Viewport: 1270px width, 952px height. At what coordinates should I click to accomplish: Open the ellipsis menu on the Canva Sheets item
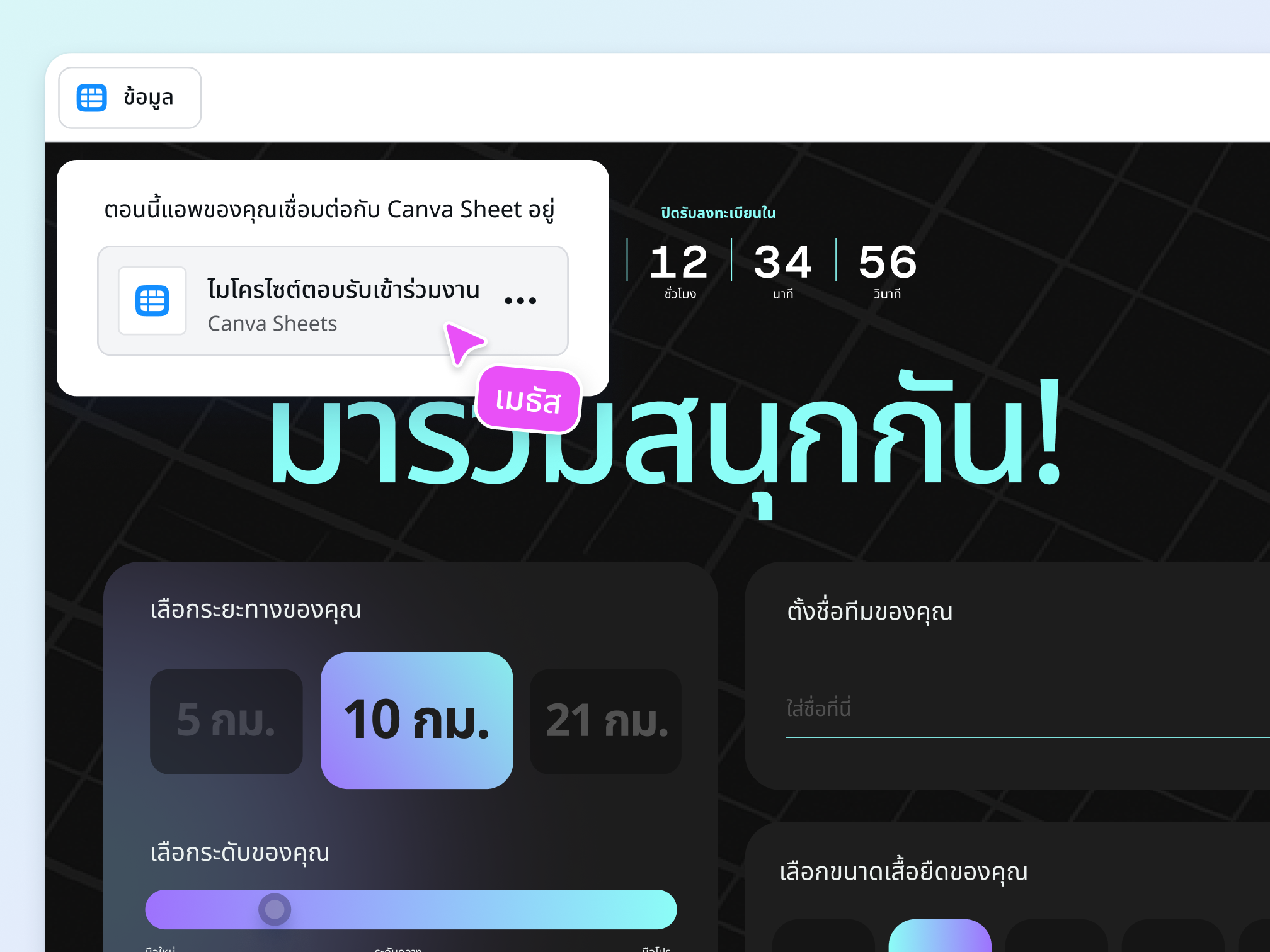(520, 300)
